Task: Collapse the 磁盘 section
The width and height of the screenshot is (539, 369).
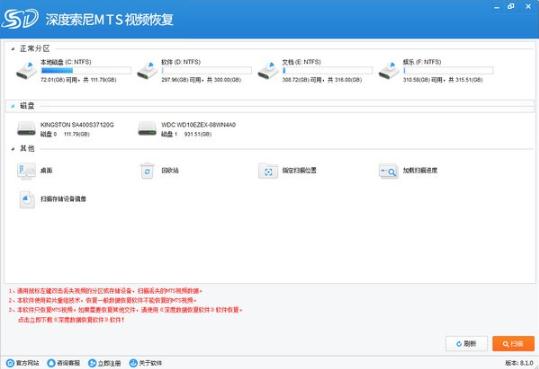Action: coord(13,106)
